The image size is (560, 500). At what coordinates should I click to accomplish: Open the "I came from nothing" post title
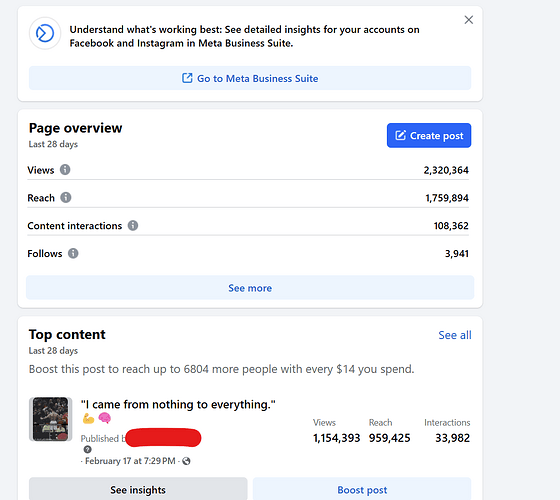[178, 404]
